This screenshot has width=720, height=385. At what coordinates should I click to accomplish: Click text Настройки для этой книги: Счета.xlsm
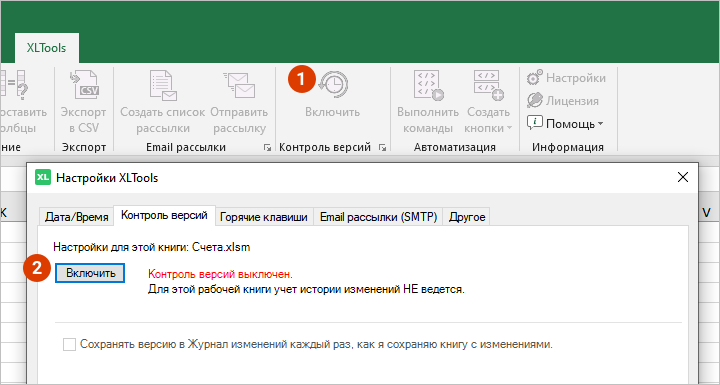(x=152, y=247)
